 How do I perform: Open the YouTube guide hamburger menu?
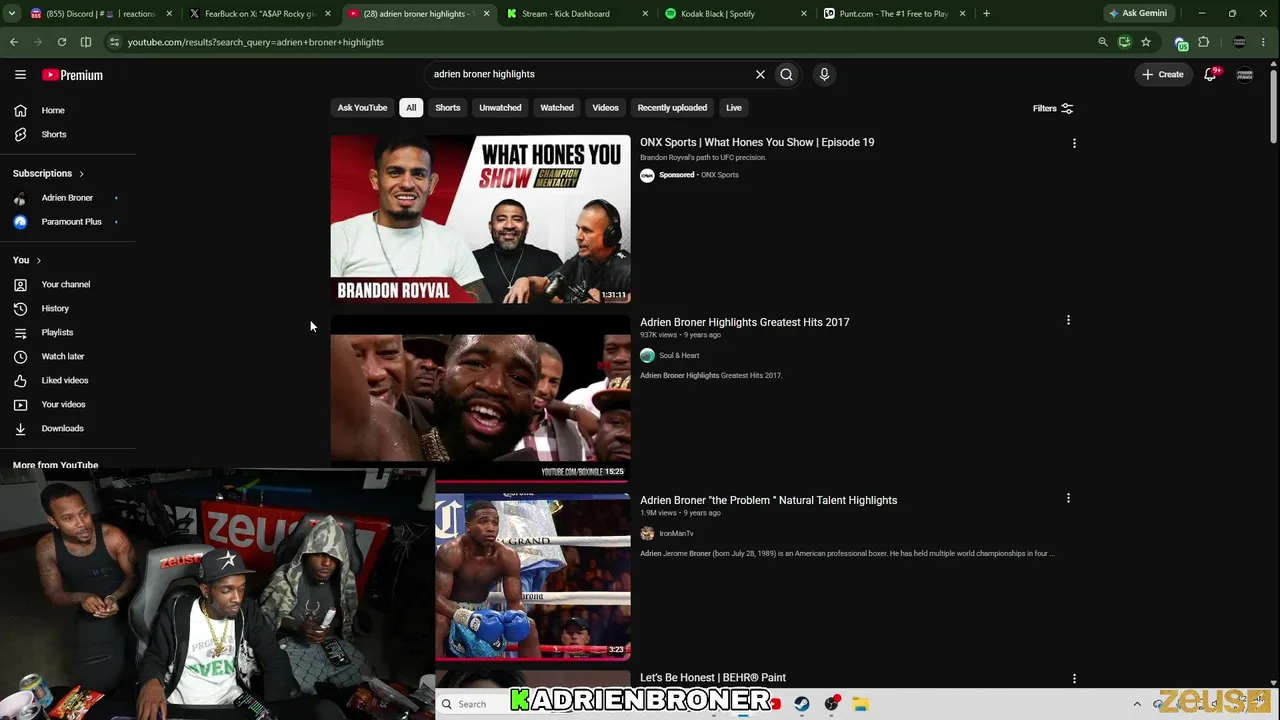(20, 75)
